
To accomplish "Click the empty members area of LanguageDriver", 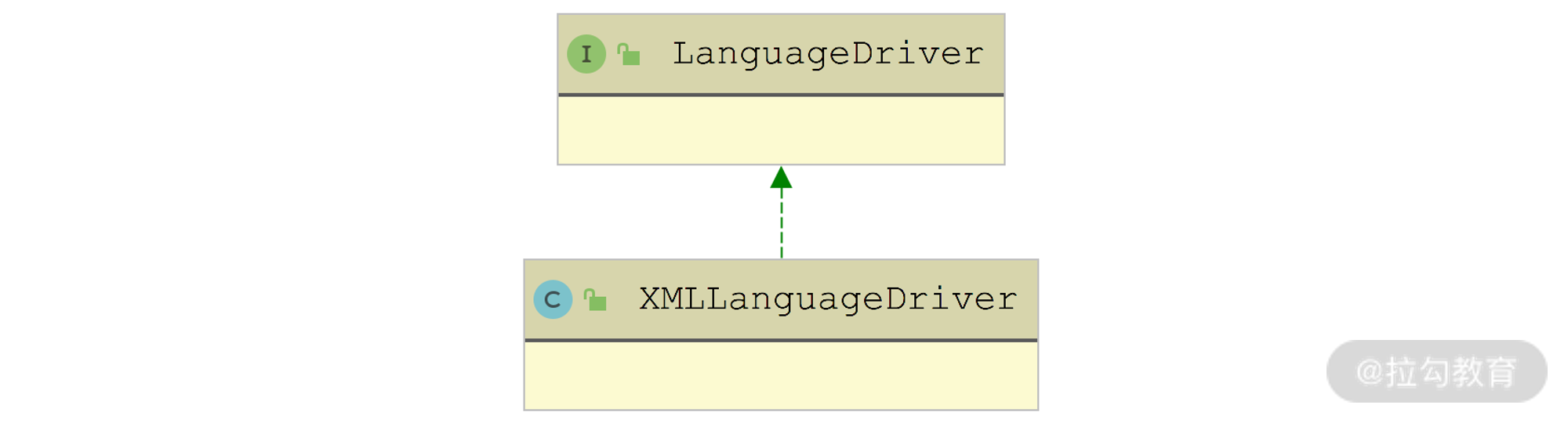I will 781,130.
